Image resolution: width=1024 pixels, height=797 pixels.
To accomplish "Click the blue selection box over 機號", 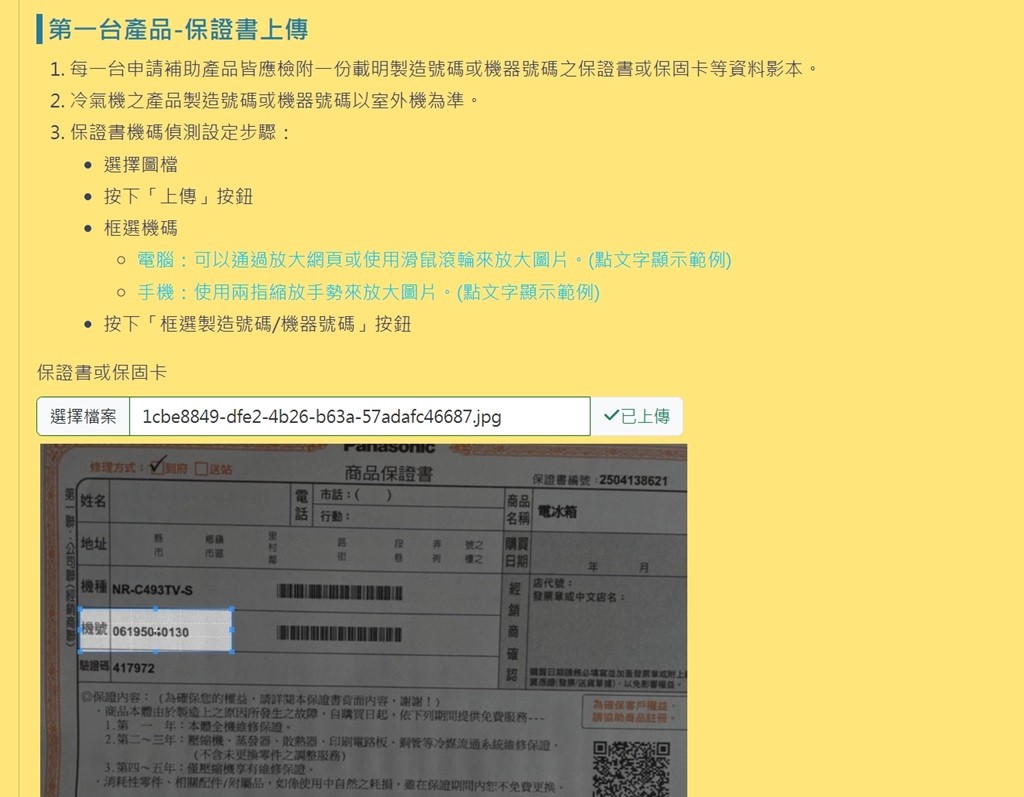I will point(156,630).
